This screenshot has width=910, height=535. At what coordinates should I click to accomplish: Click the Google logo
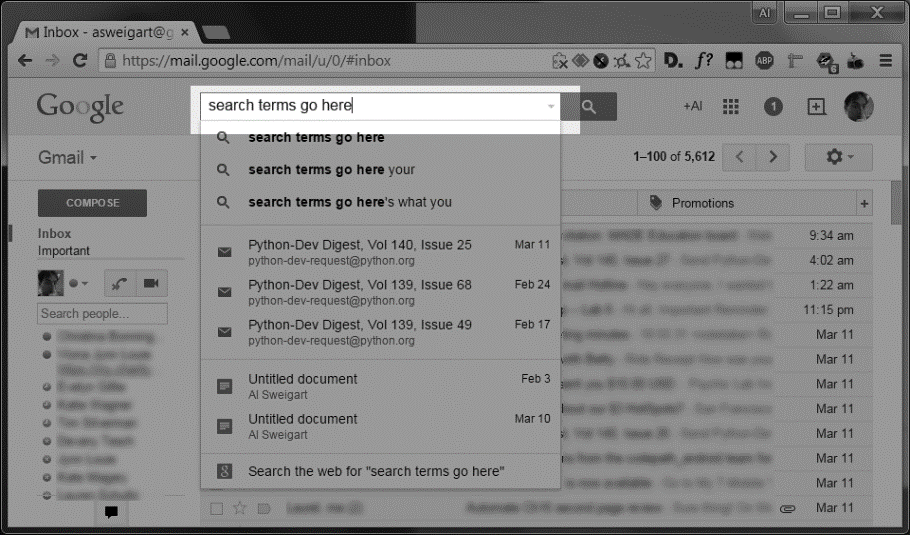click(80, 107)
